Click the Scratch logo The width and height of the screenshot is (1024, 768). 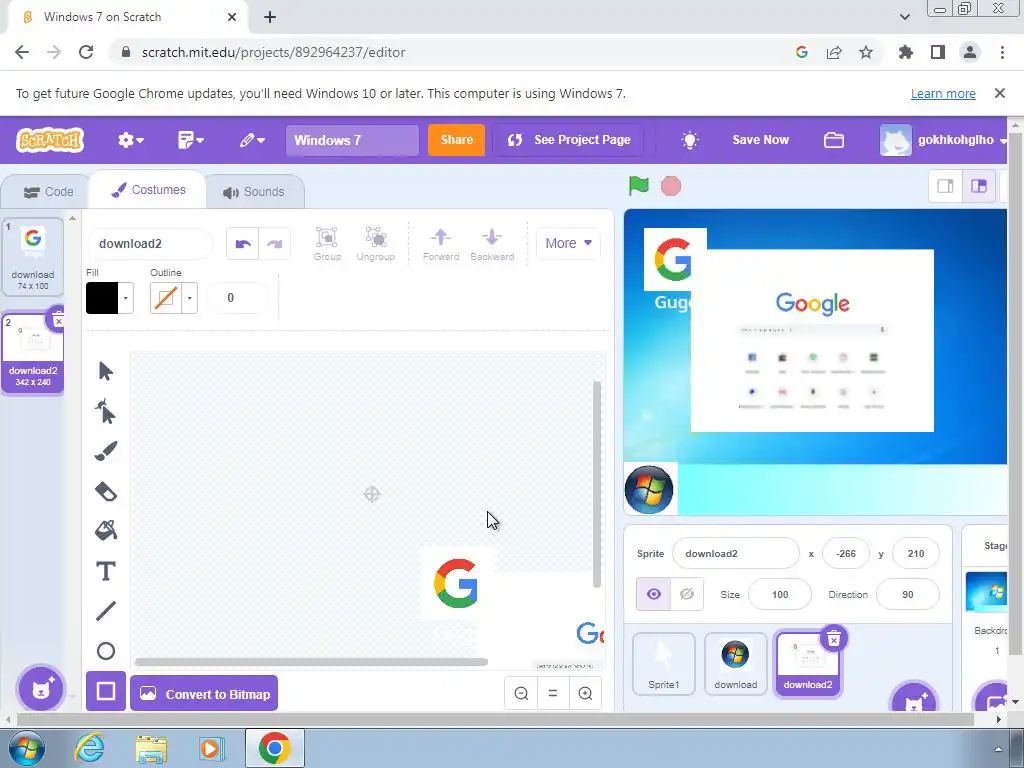click(50, 140)
